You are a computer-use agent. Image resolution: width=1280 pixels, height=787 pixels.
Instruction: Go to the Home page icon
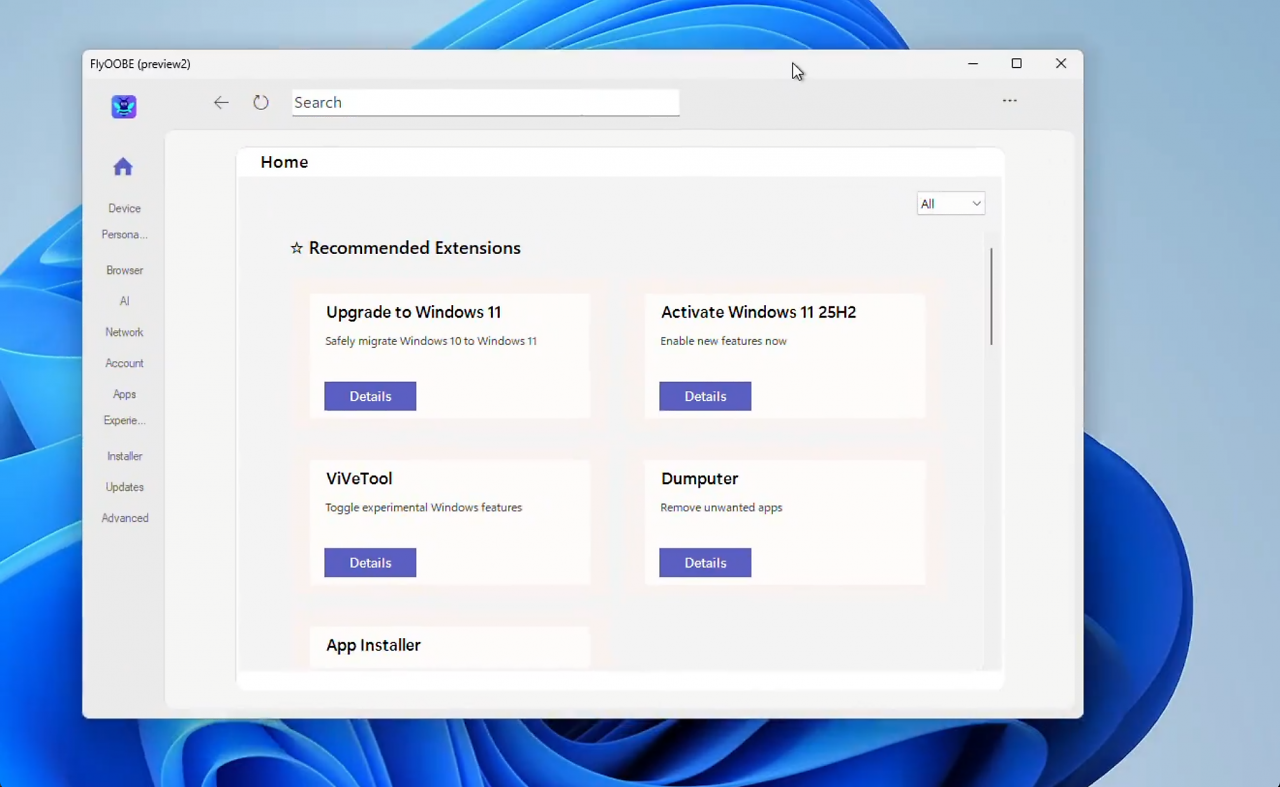click(x=123, y=167)
